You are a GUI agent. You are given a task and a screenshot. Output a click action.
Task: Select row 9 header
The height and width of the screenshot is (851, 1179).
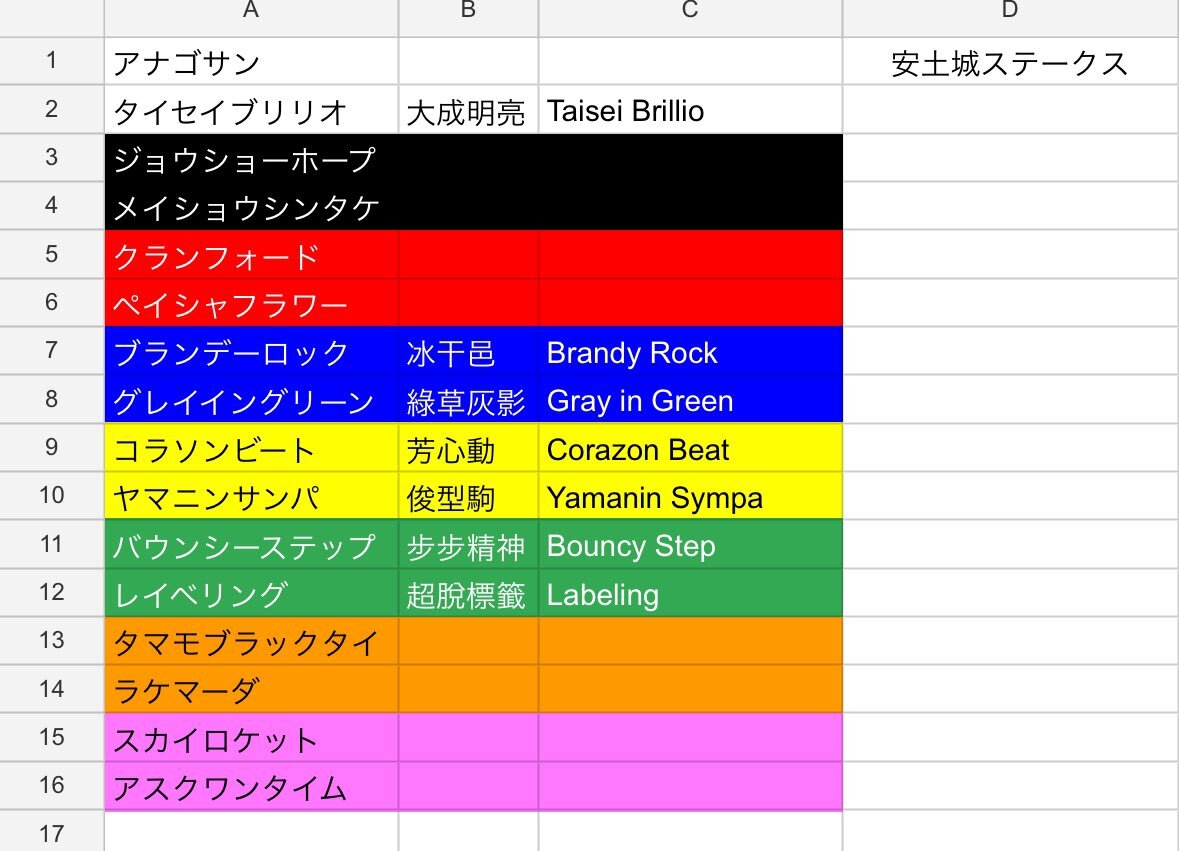[51, 447]
